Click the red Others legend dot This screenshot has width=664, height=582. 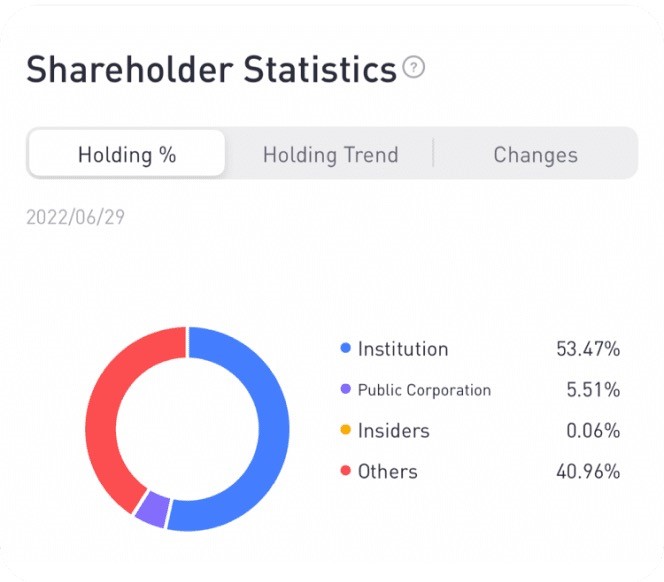coord(346,471)
